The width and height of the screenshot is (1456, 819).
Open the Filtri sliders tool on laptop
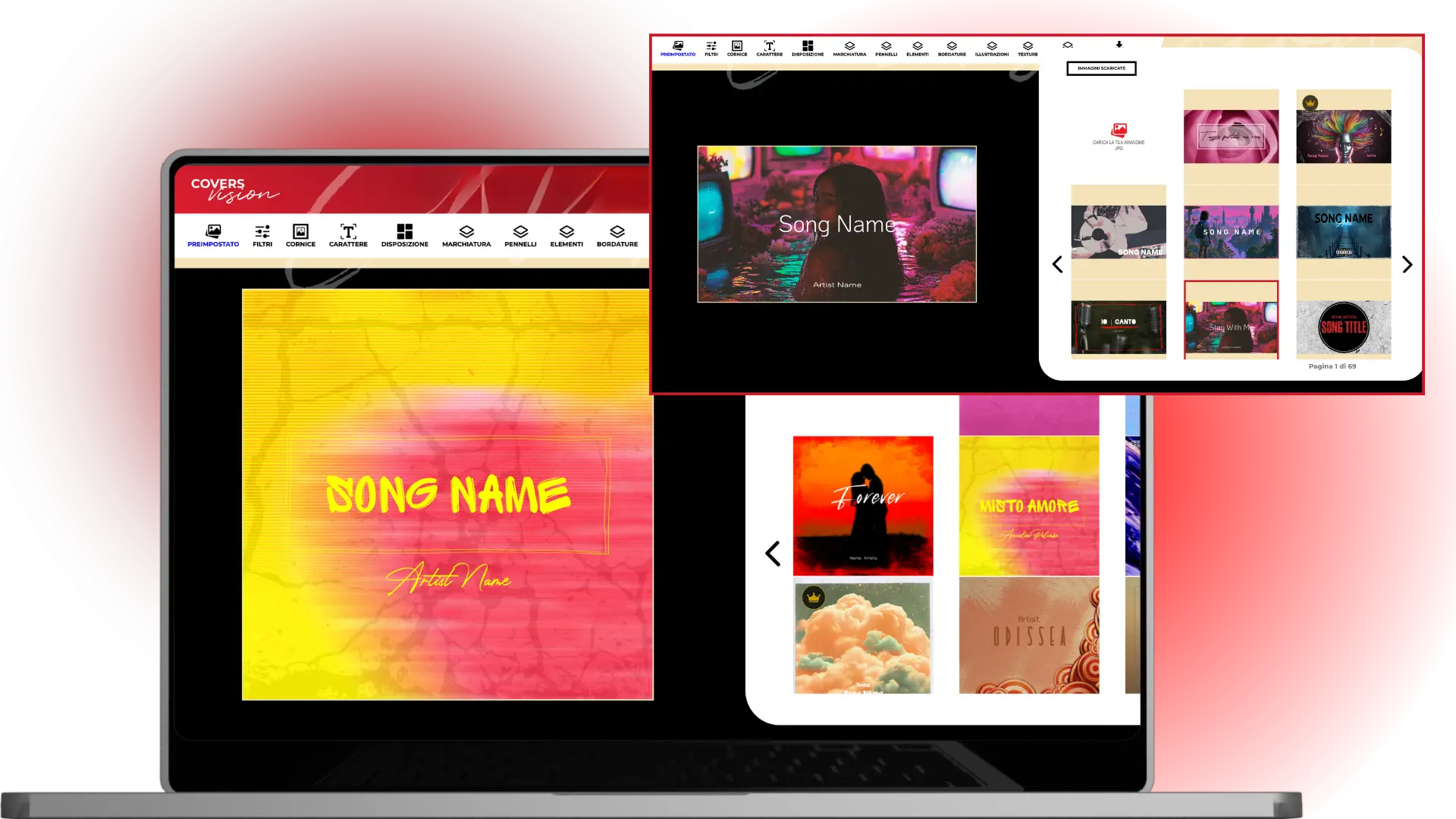[x=262, y=235]
